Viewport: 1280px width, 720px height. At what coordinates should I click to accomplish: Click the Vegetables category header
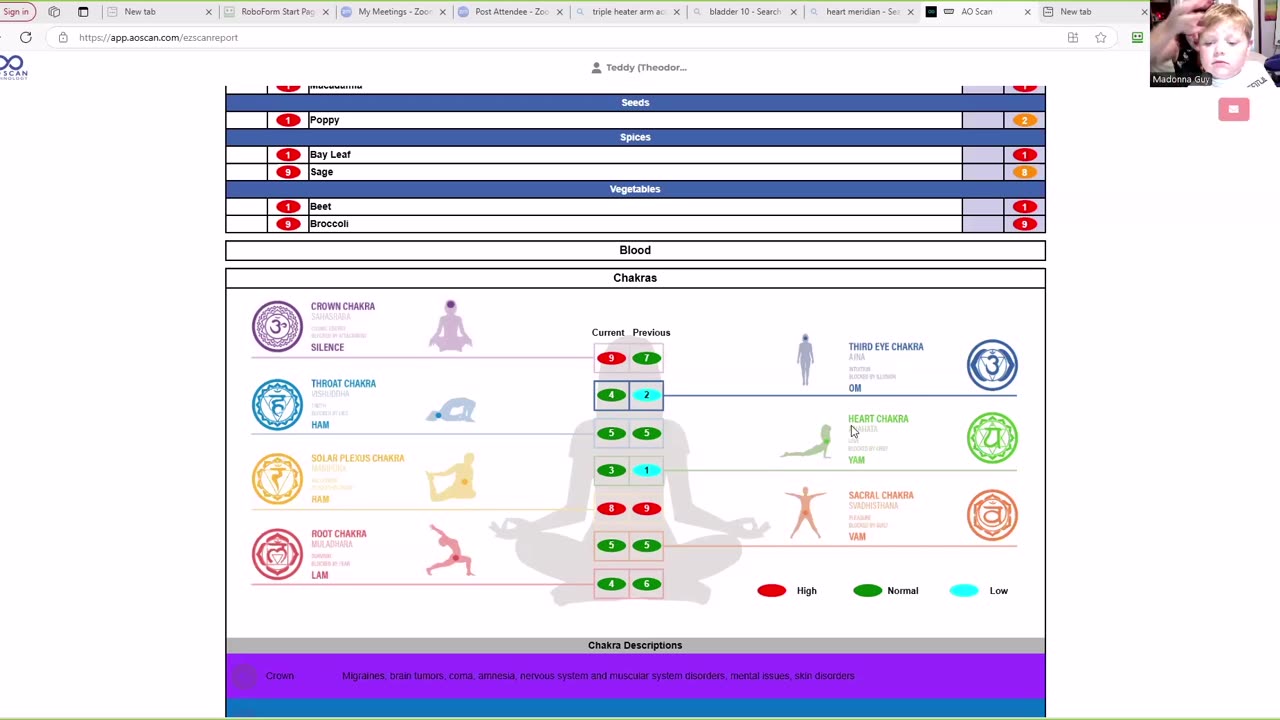click(x=635, y=189)
